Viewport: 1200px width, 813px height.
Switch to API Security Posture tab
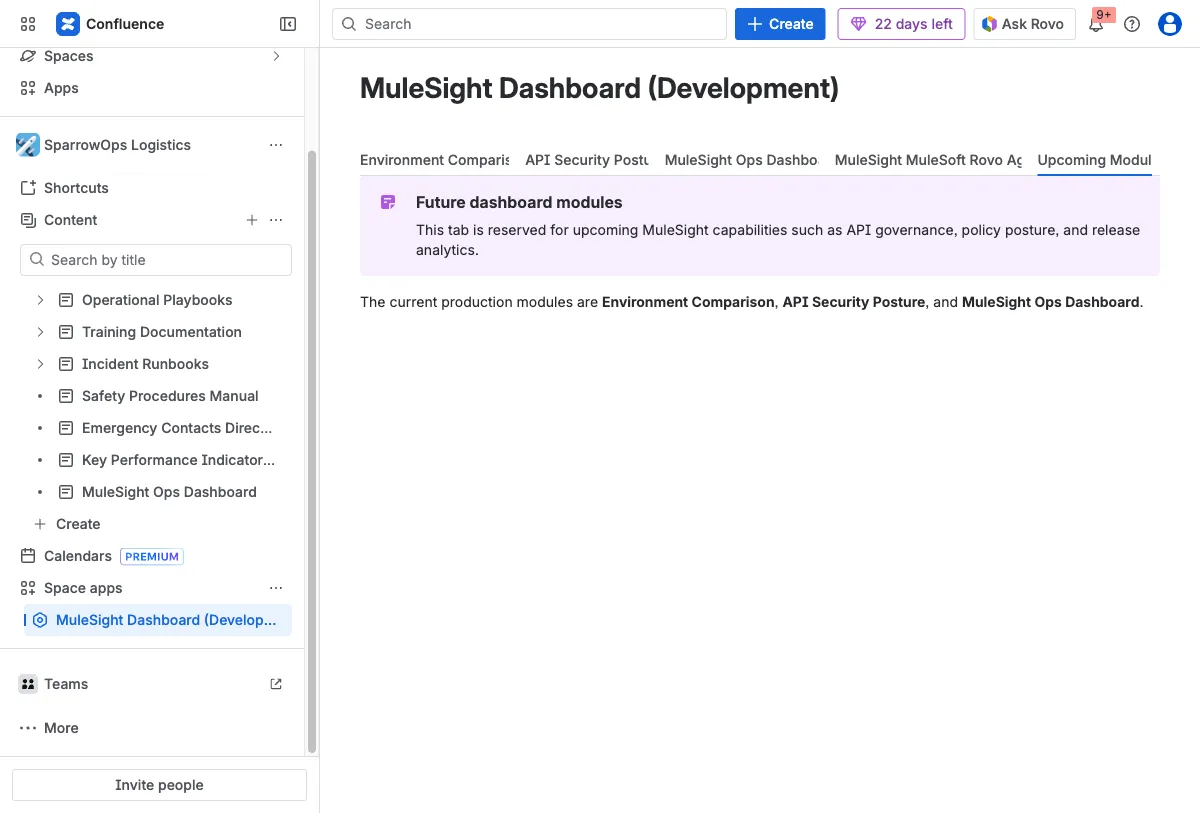(x=587, y=160)
